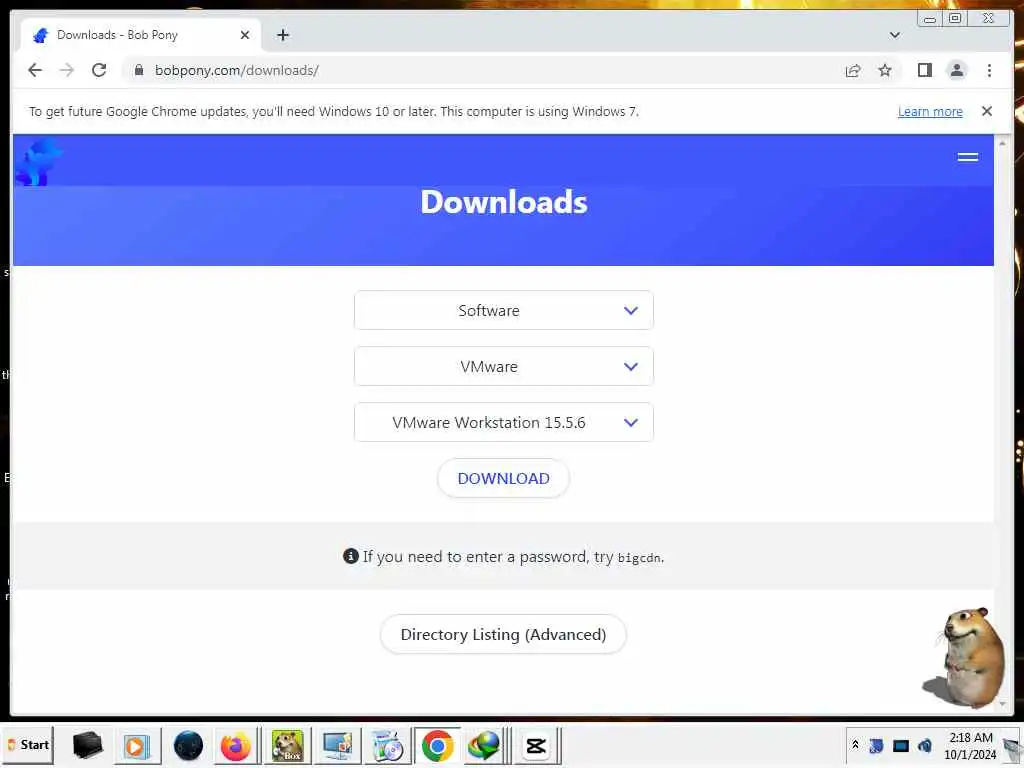Click the bigcdn password text

click(639, 558)
